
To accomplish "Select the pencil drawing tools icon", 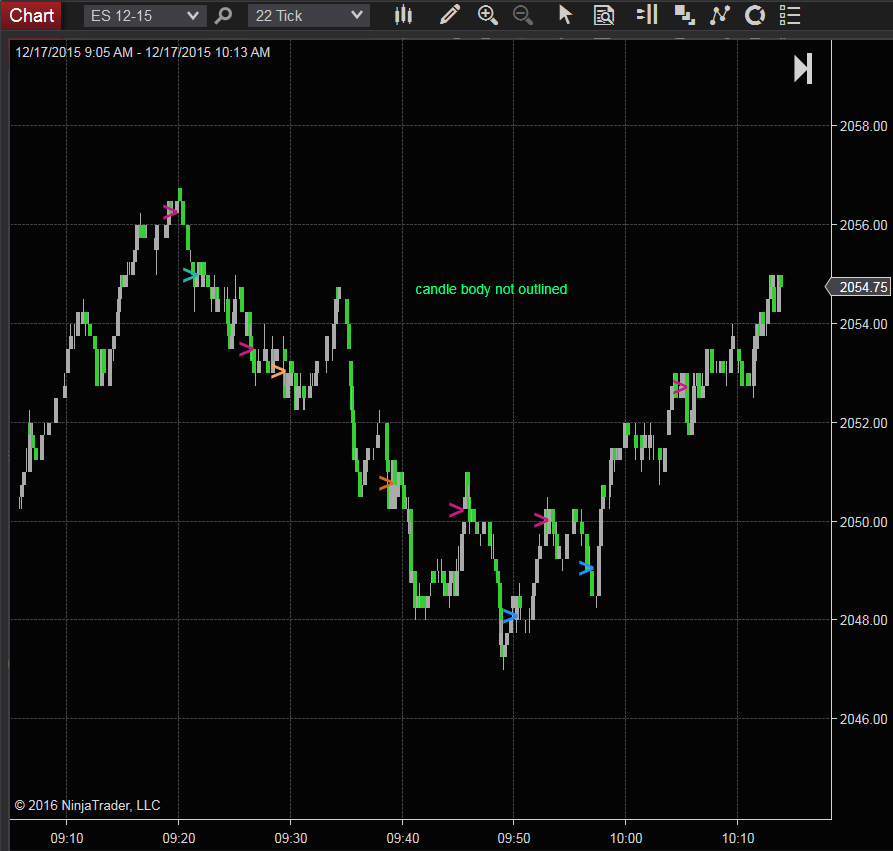I will coord(450,15).
